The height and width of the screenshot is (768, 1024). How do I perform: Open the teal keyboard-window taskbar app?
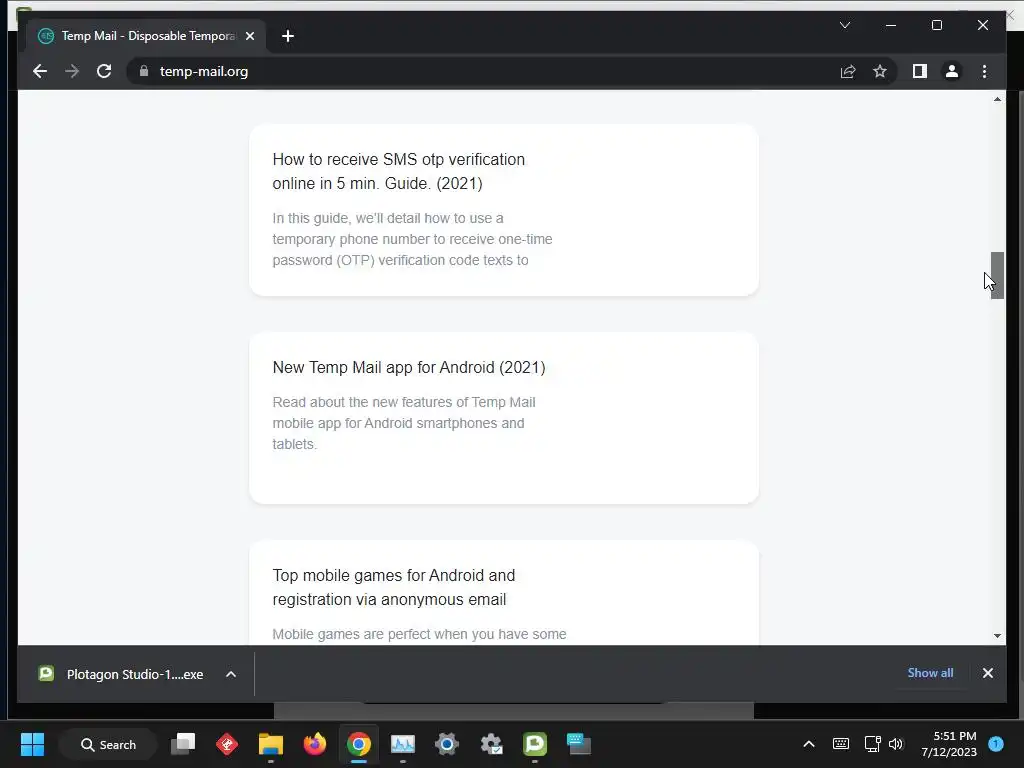click(579, 744)
